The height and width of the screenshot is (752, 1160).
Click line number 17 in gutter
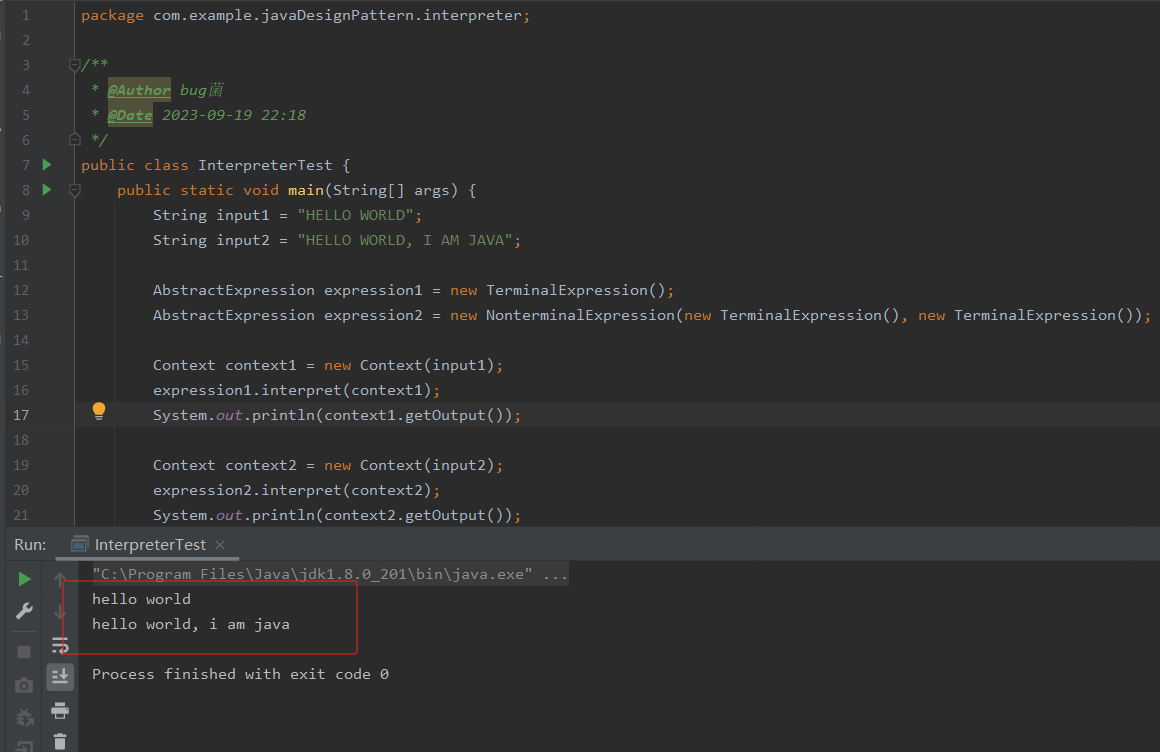pos(21,415)
